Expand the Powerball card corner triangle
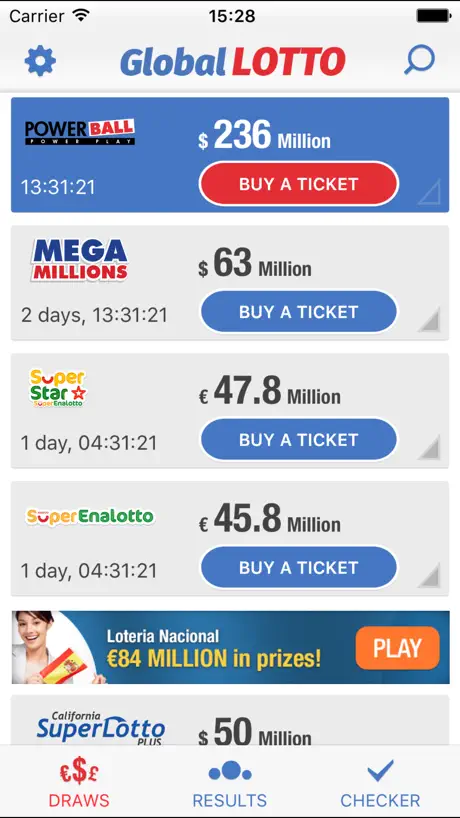460x818 pixels. coord(429,191)
